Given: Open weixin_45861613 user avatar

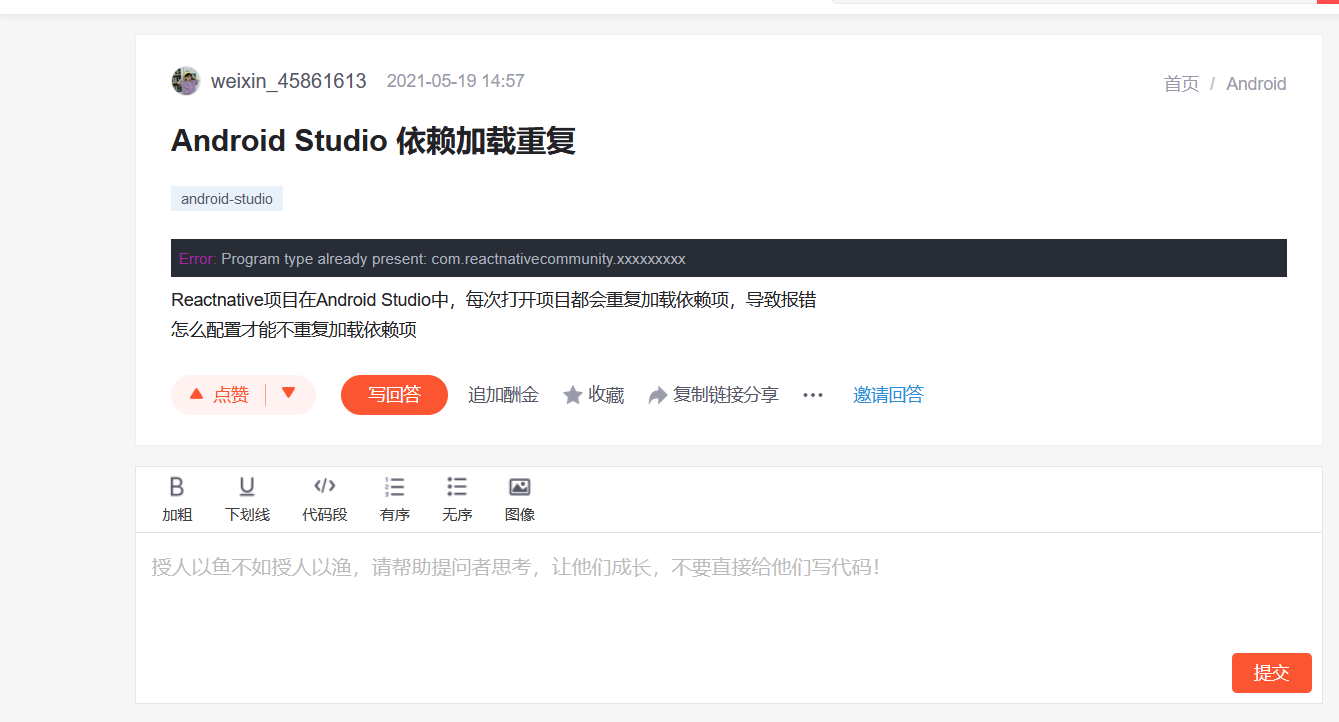Looking at the screenshot, I should [x=186, y=81].
